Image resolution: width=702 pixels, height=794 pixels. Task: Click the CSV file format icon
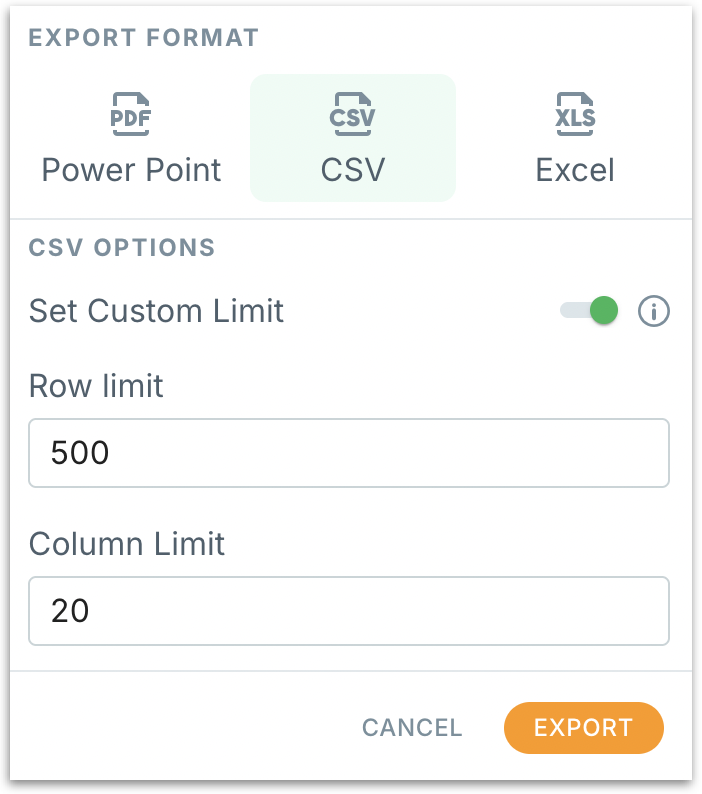(353, 113)
